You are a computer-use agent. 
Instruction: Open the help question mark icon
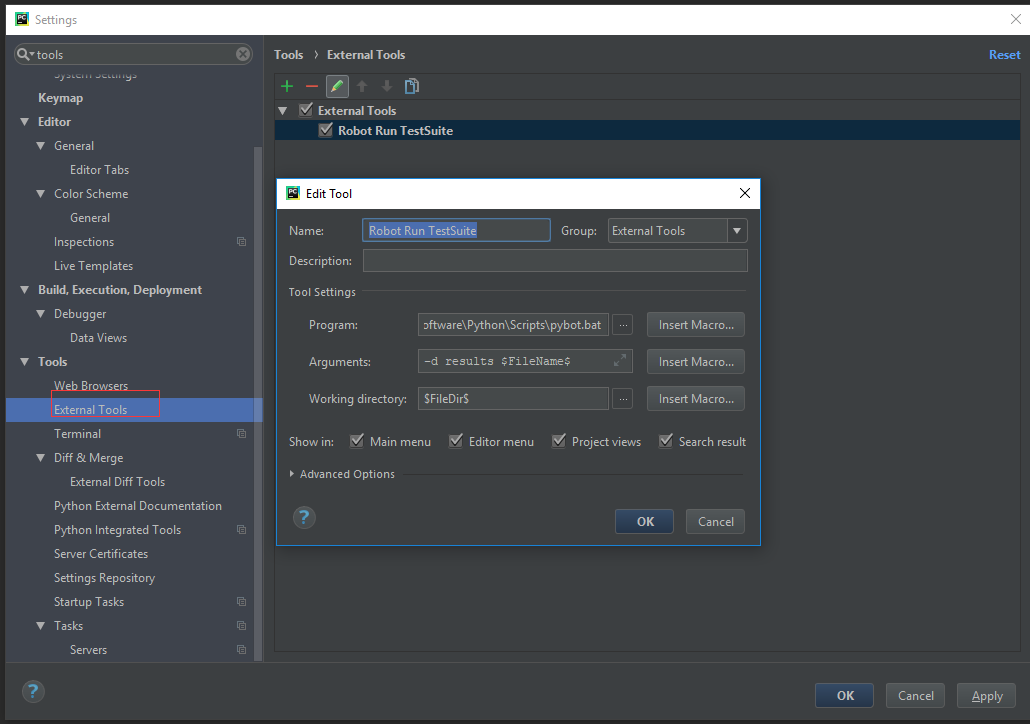[304, 517]
